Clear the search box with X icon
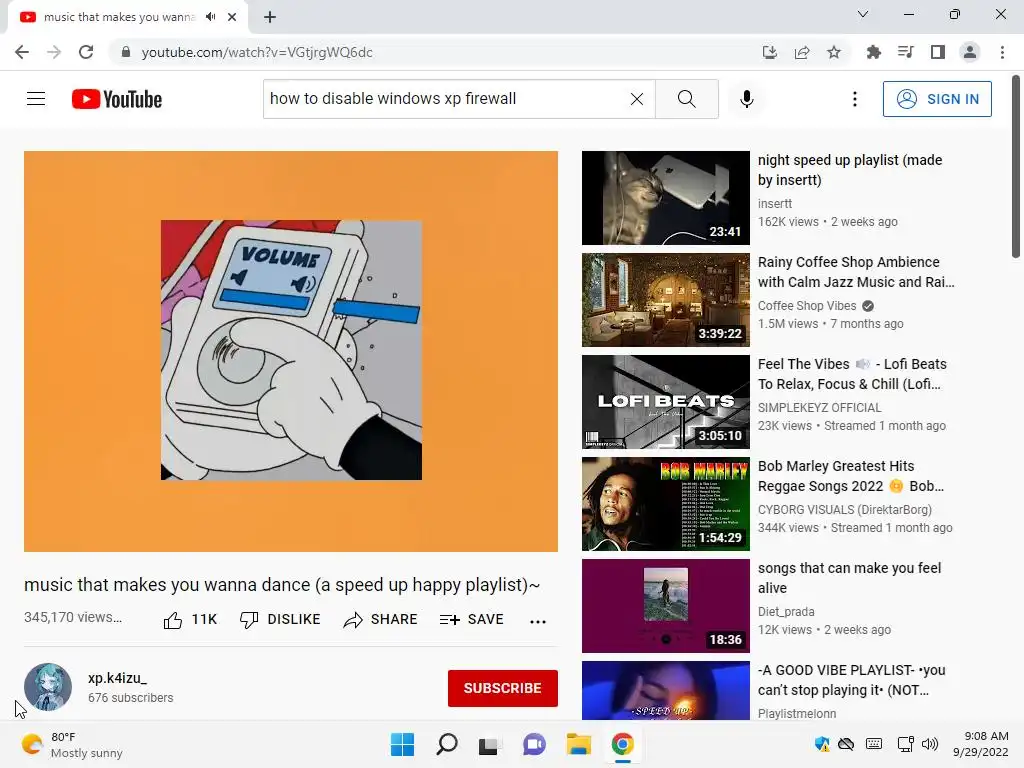 point(637,99)
